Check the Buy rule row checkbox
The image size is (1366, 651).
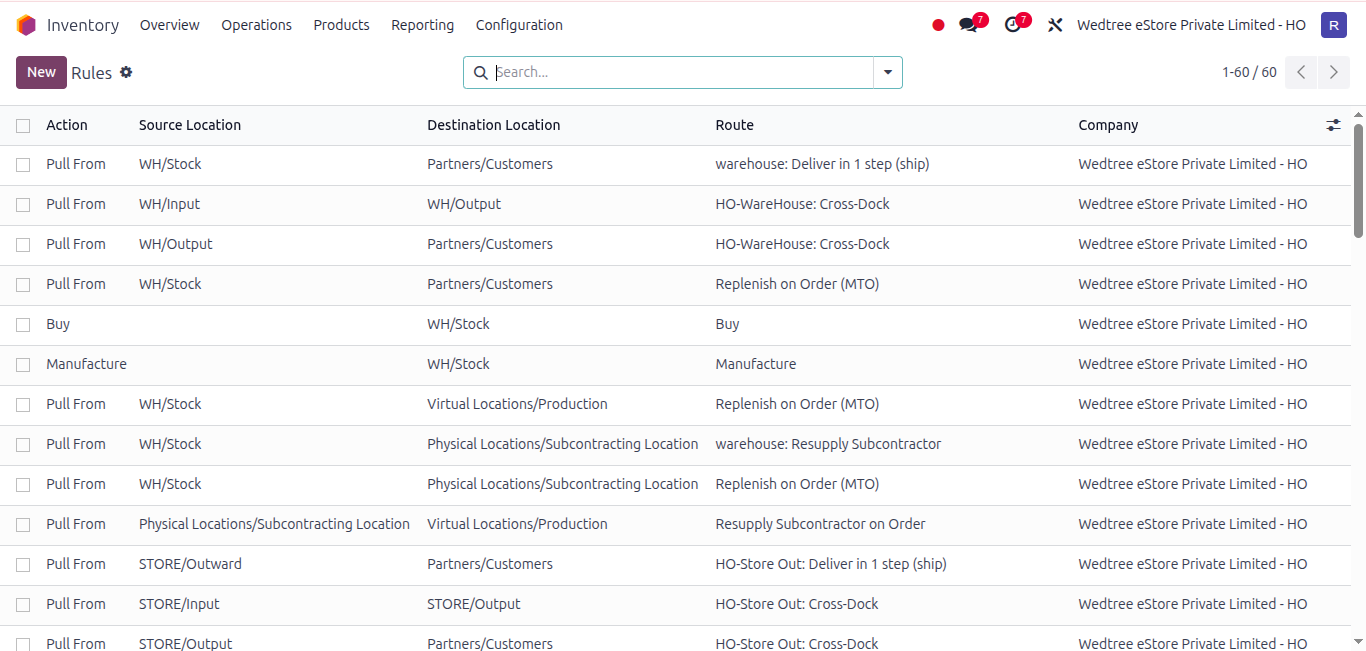point(23,324)
